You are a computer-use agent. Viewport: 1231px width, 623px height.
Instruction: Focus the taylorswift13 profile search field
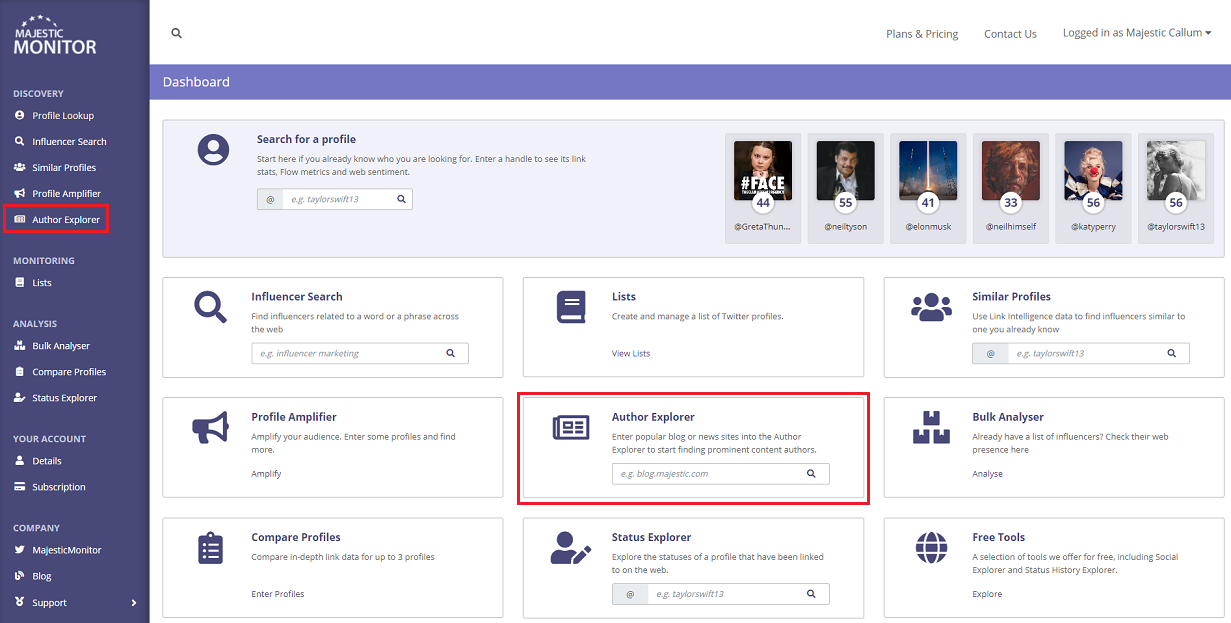(337, 199)
